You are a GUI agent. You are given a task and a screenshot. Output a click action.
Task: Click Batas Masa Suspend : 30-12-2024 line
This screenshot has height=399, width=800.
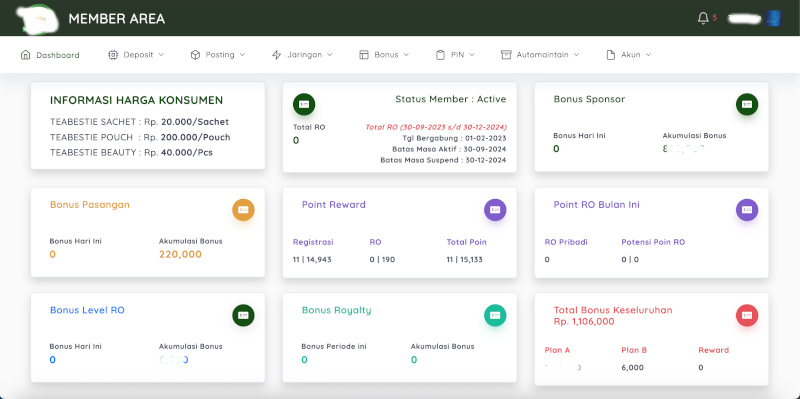click(x=443, y=160)
